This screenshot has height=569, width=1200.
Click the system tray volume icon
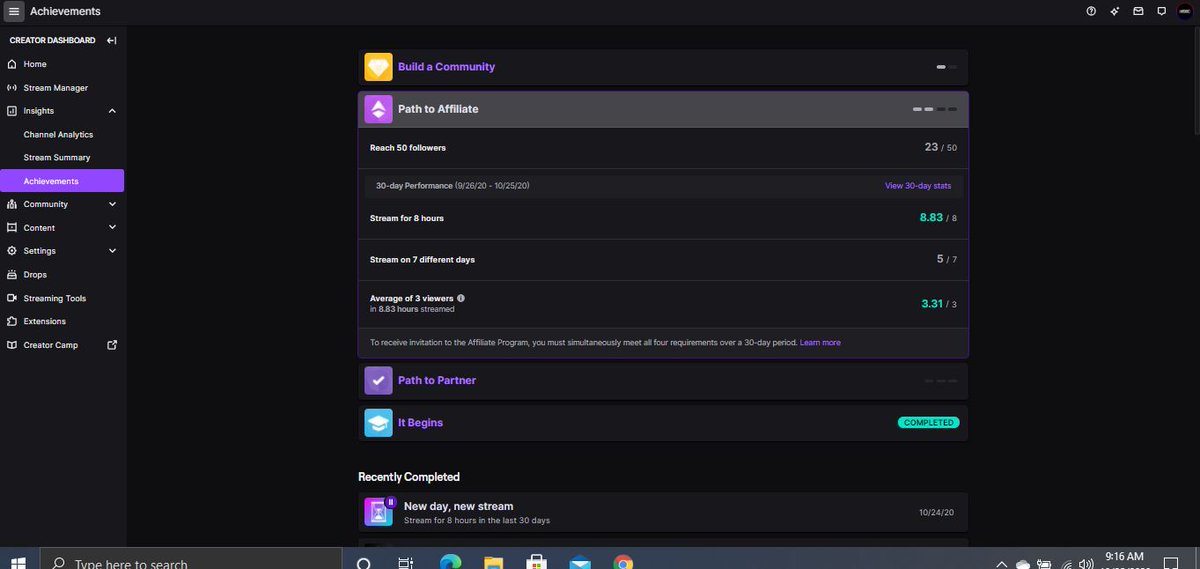(1087, 564)
